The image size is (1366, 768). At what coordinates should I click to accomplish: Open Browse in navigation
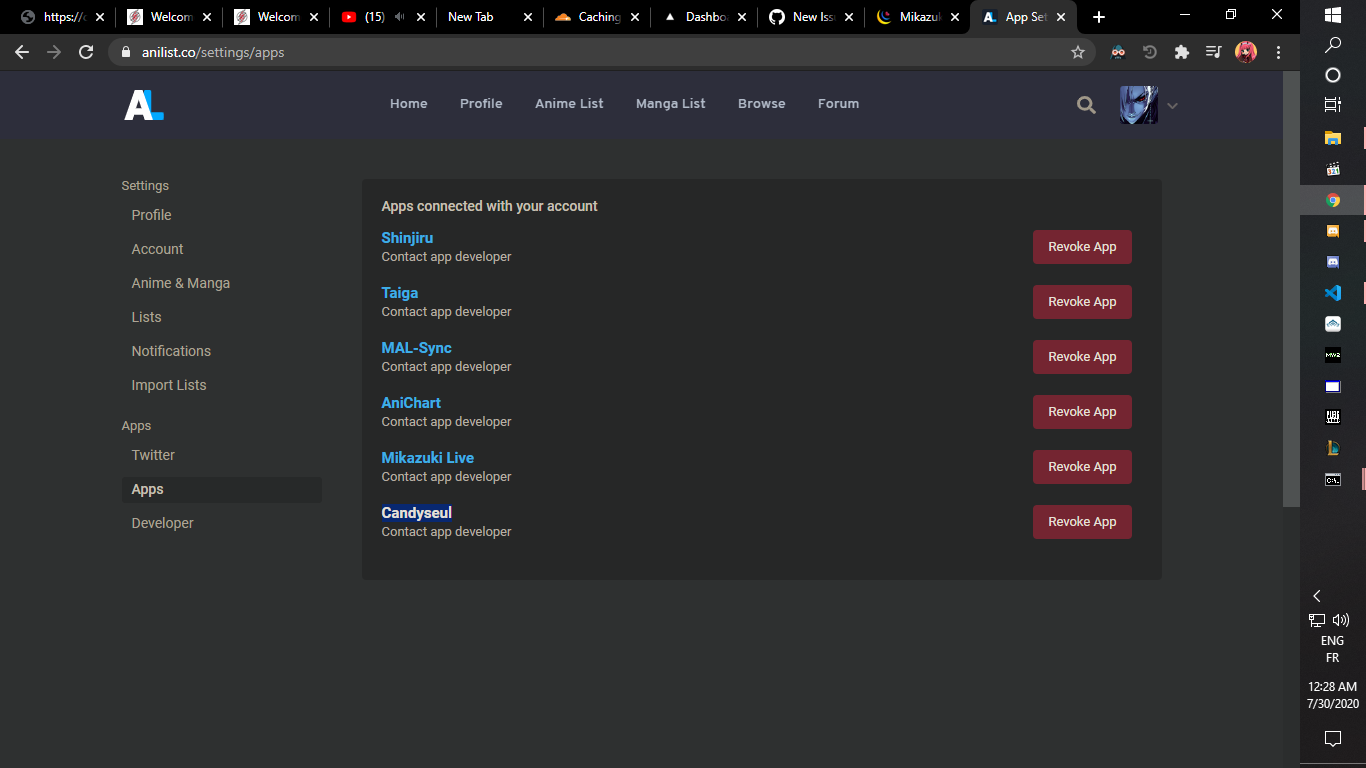[762, 104]
